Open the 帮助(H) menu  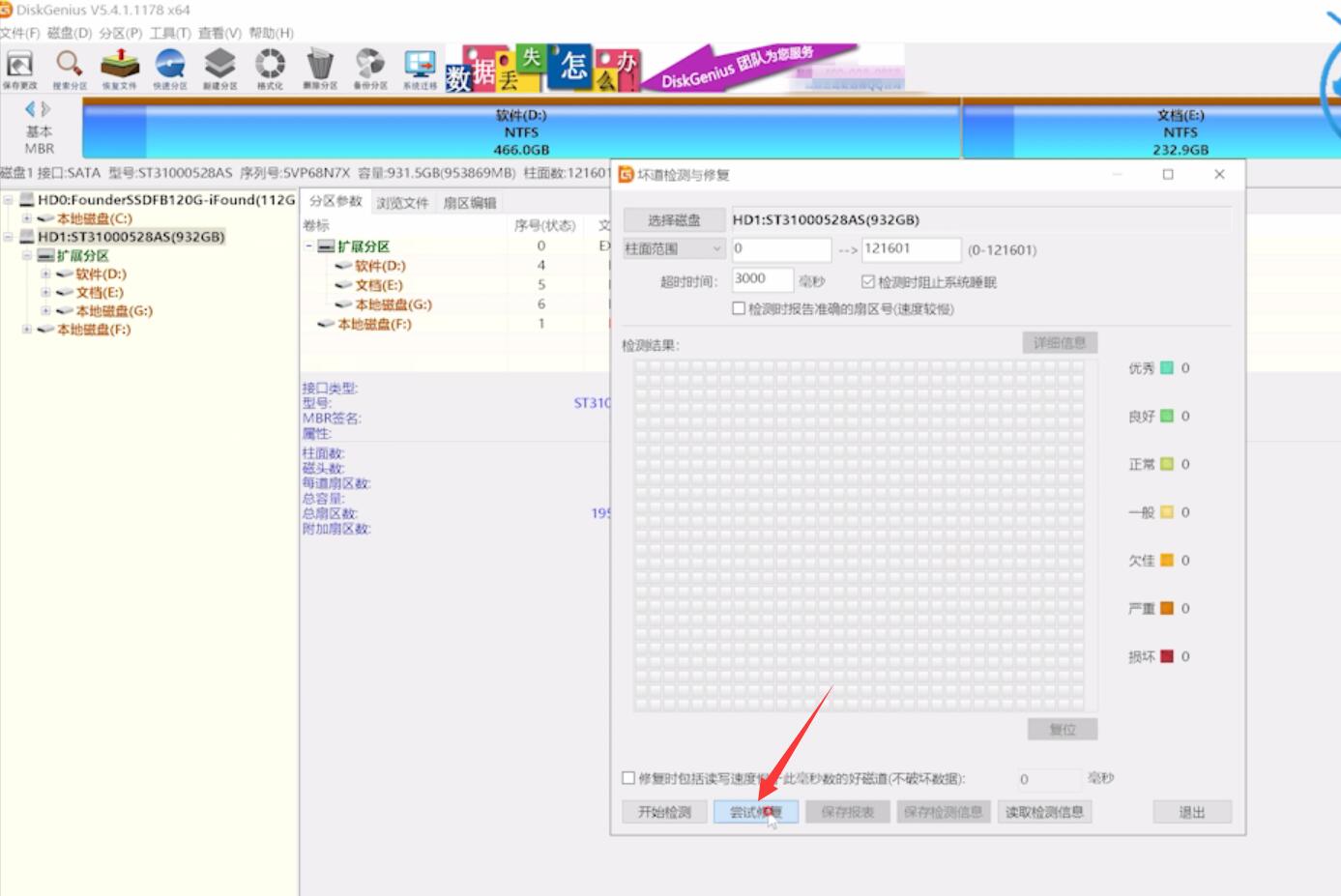tap(271, 33)
